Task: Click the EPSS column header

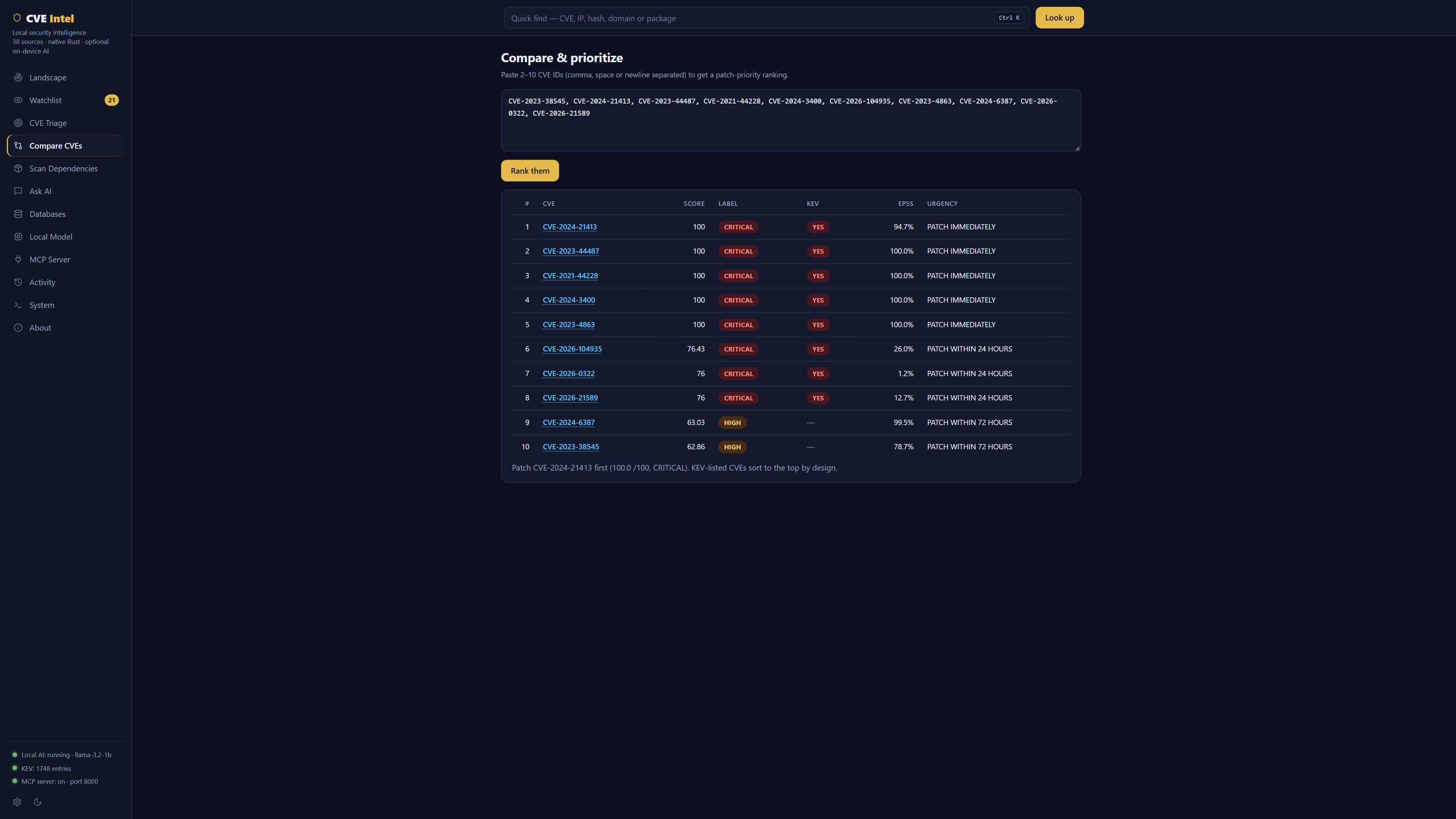Action: [x=905, y=204]
